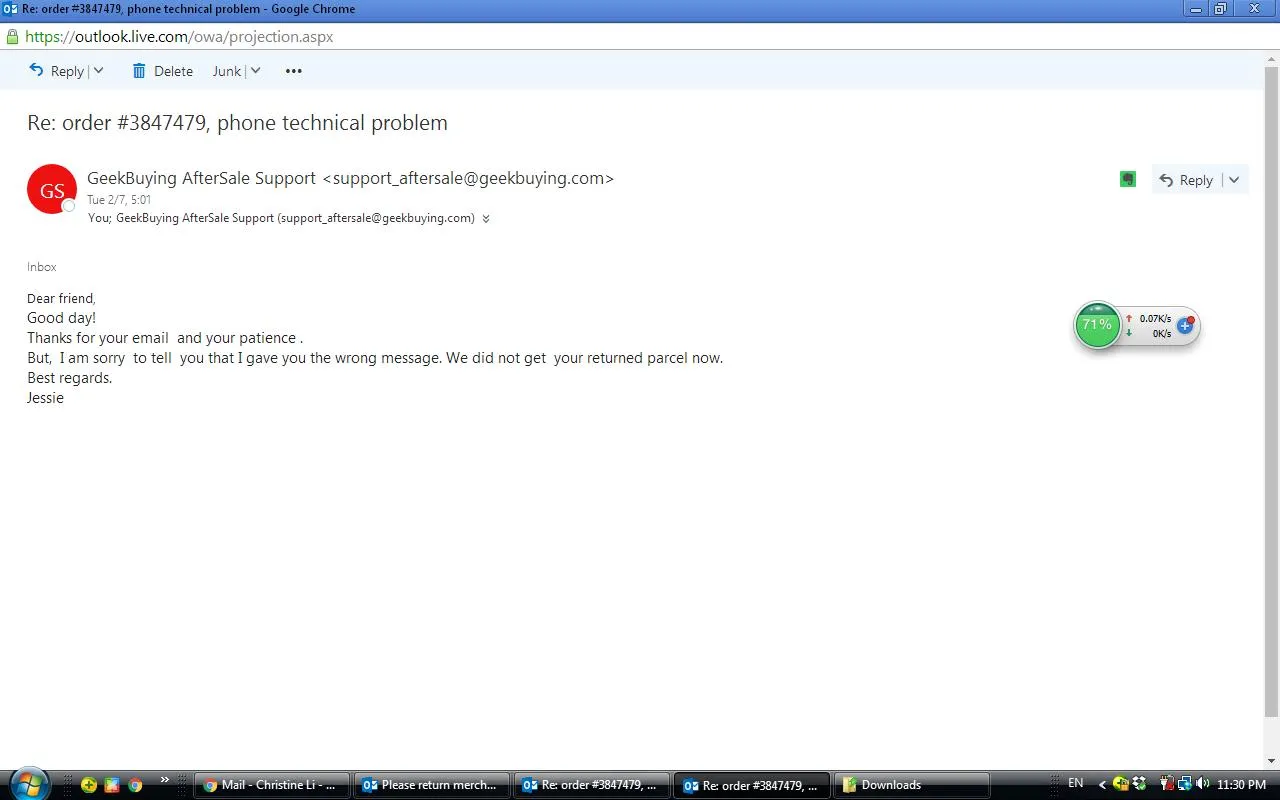Open the dropdown beside the right-side Reply button
The width and height of the screenshot is (1280, 800).
1234,180
